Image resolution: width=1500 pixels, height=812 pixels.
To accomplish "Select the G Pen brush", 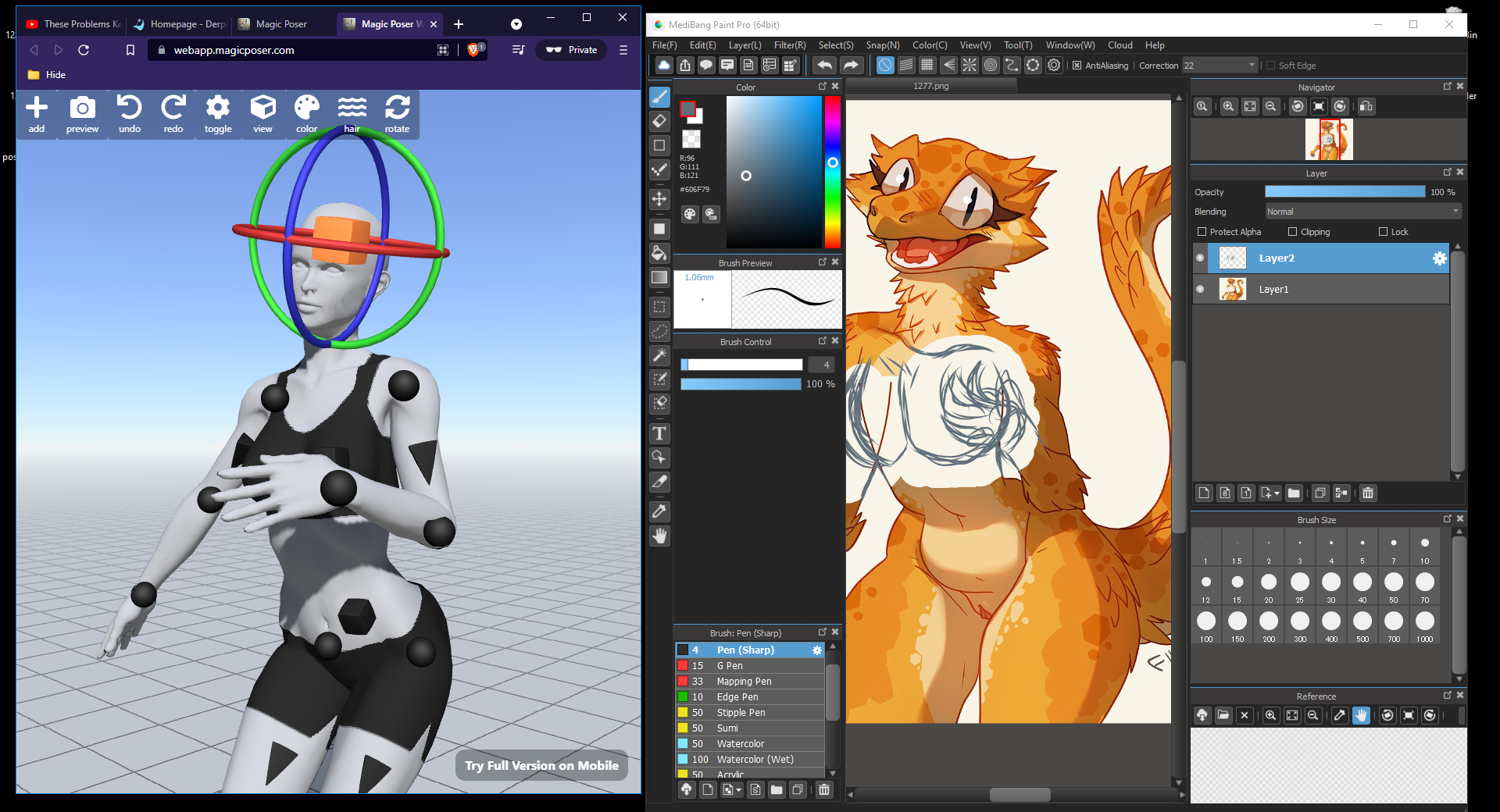I will [750, 666].
